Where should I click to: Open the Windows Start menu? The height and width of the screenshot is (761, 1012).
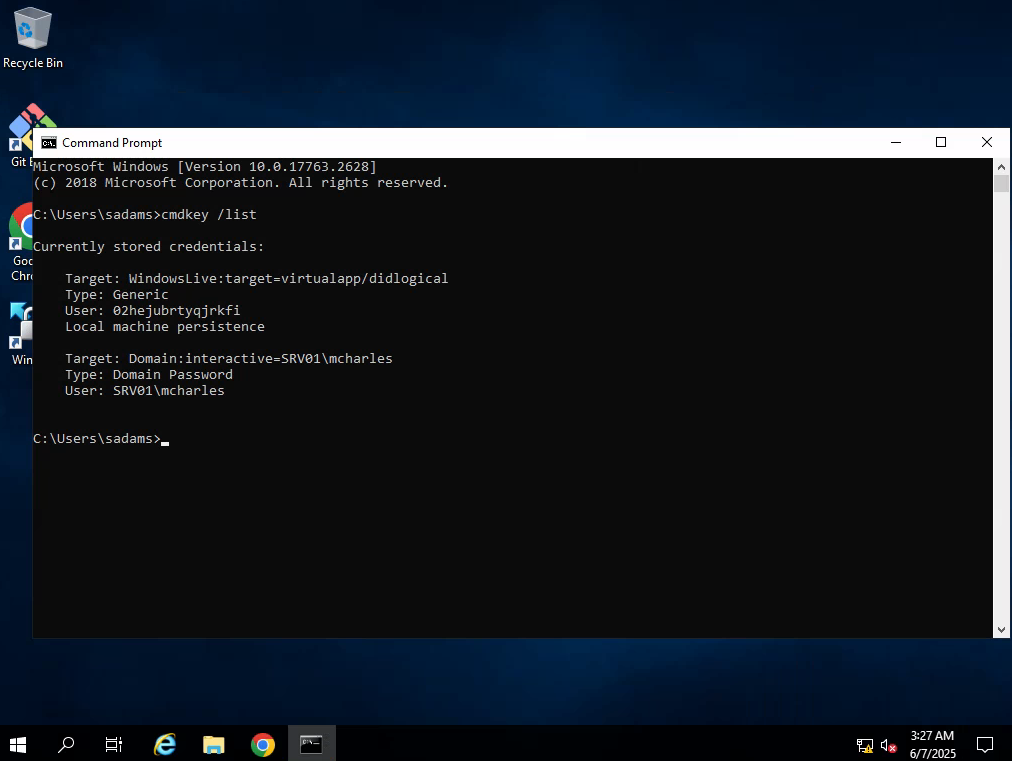coord(17,744)
